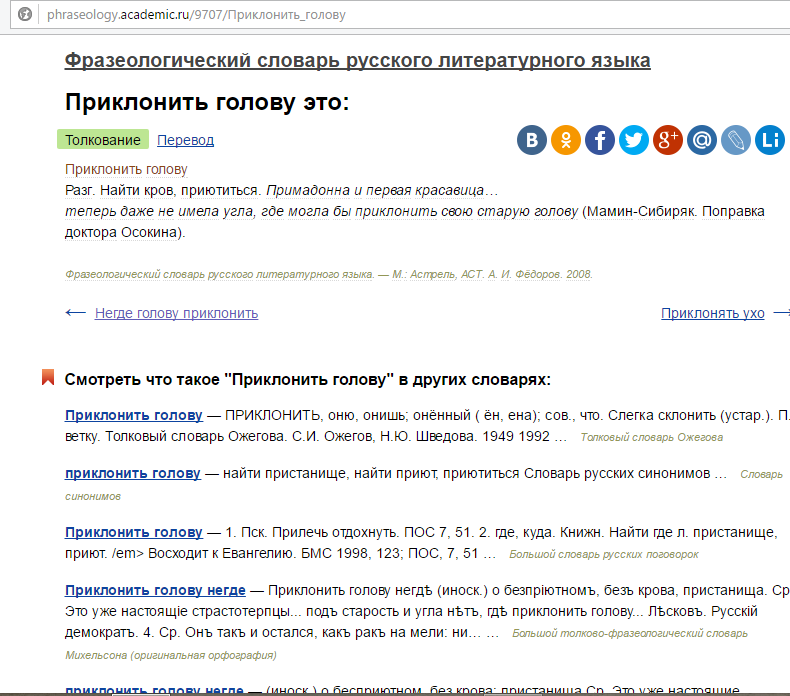Share on Google Plus
The width and height of the screenshot is (790, 696).
click(x=668, y=140)
